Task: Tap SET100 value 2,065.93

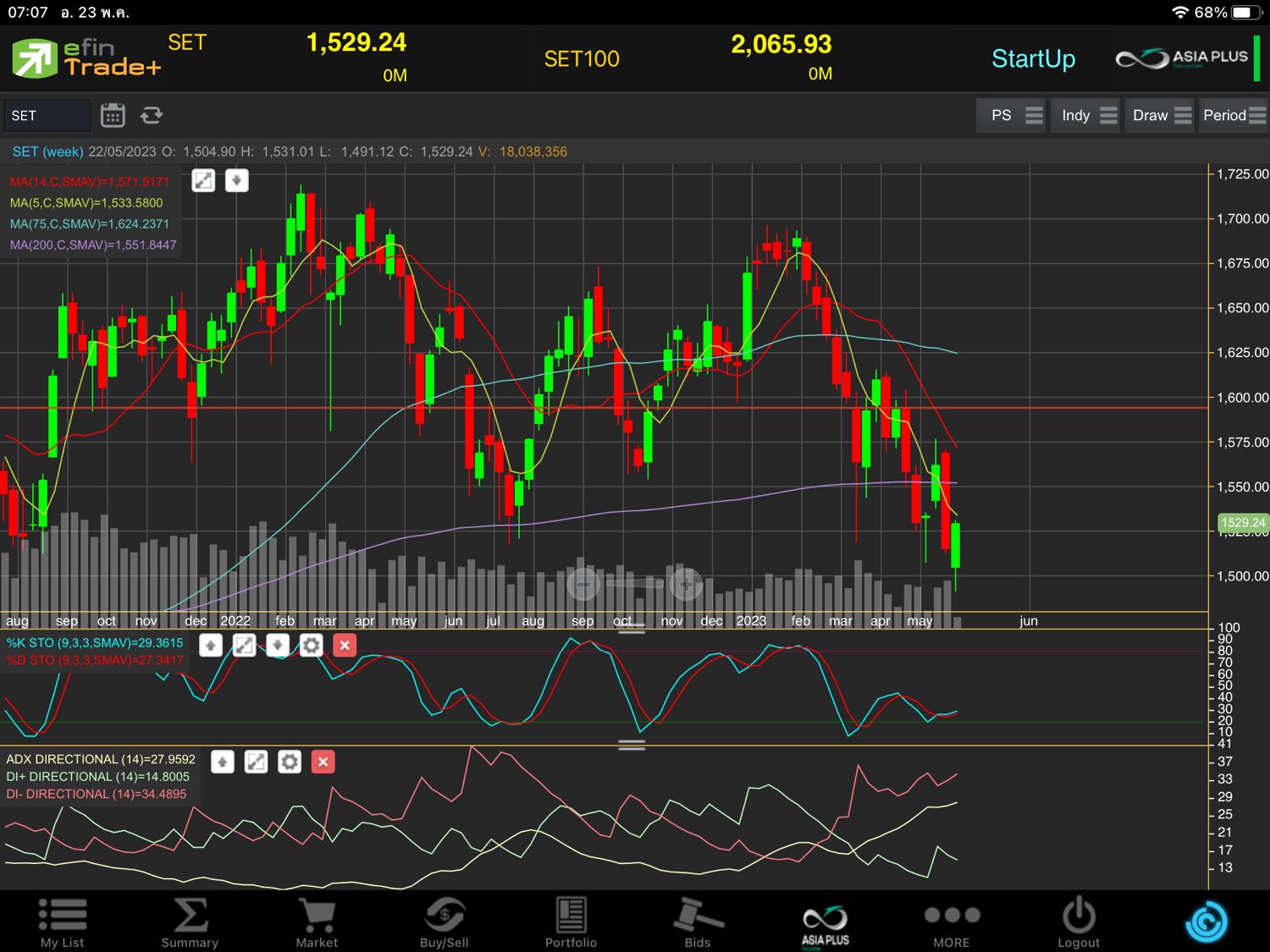Action: 781,44
